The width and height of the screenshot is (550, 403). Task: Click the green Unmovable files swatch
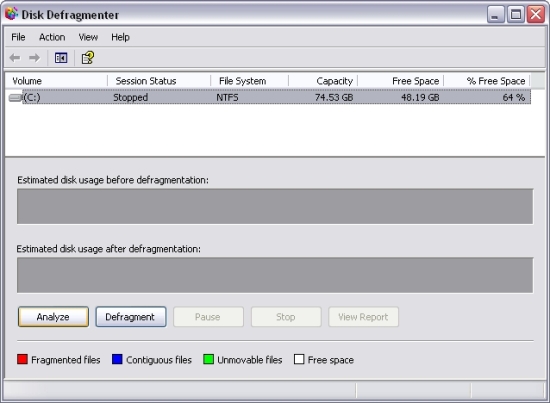pyautogui.click(x=208, y=359)
